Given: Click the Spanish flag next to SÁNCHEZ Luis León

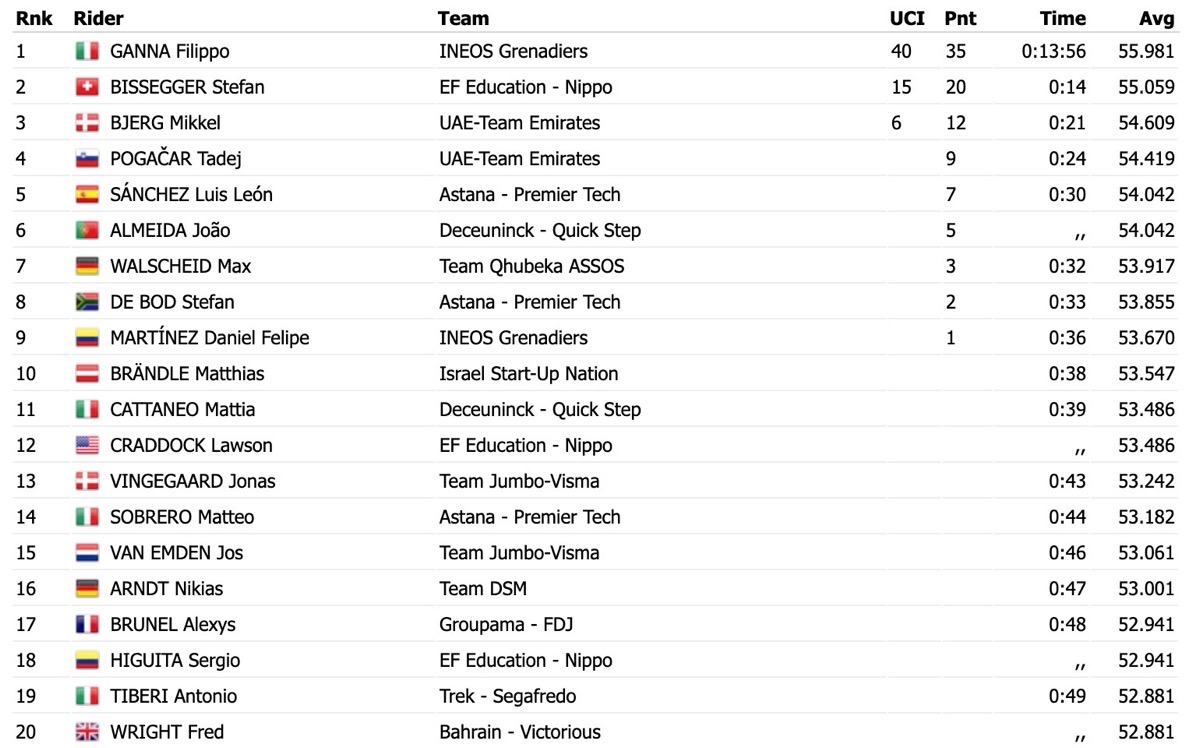Looking at the screenshot, I should [x=87, y=195].
